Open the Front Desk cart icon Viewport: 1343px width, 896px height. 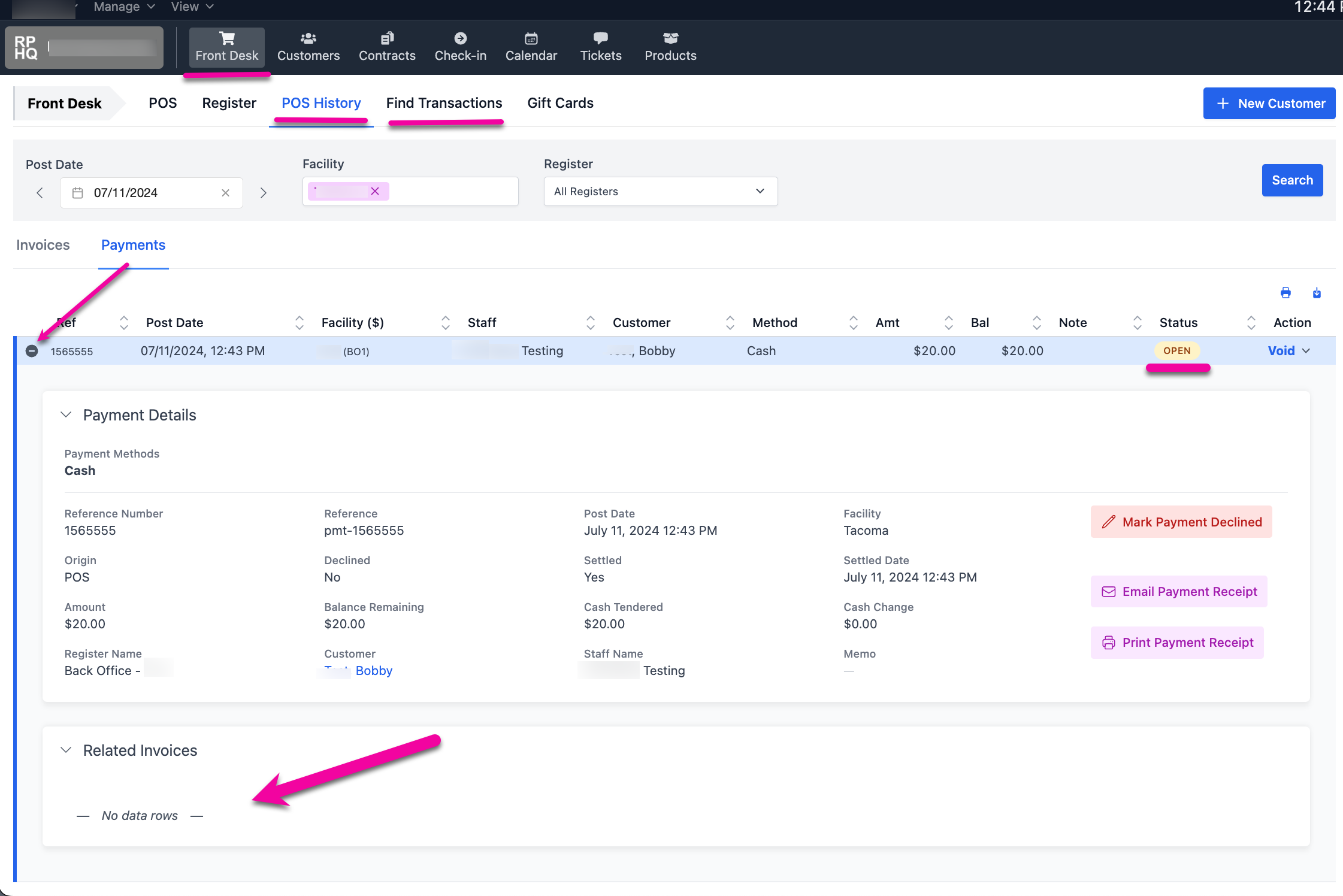(x=226, y=38)
